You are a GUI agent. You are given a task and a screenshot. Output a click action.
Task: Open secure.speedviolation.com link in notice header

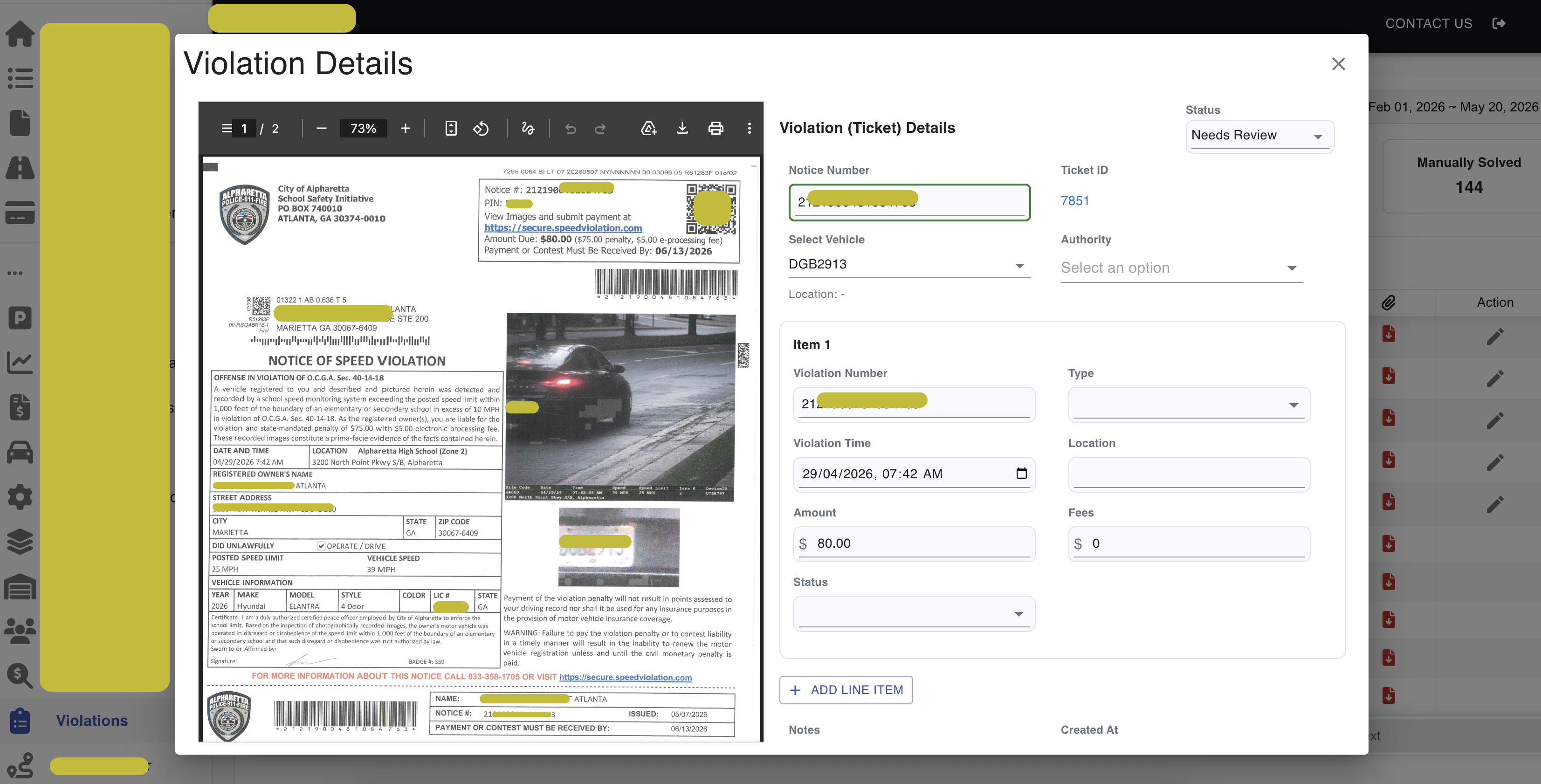pyautogui.click(x=563, y=228)
